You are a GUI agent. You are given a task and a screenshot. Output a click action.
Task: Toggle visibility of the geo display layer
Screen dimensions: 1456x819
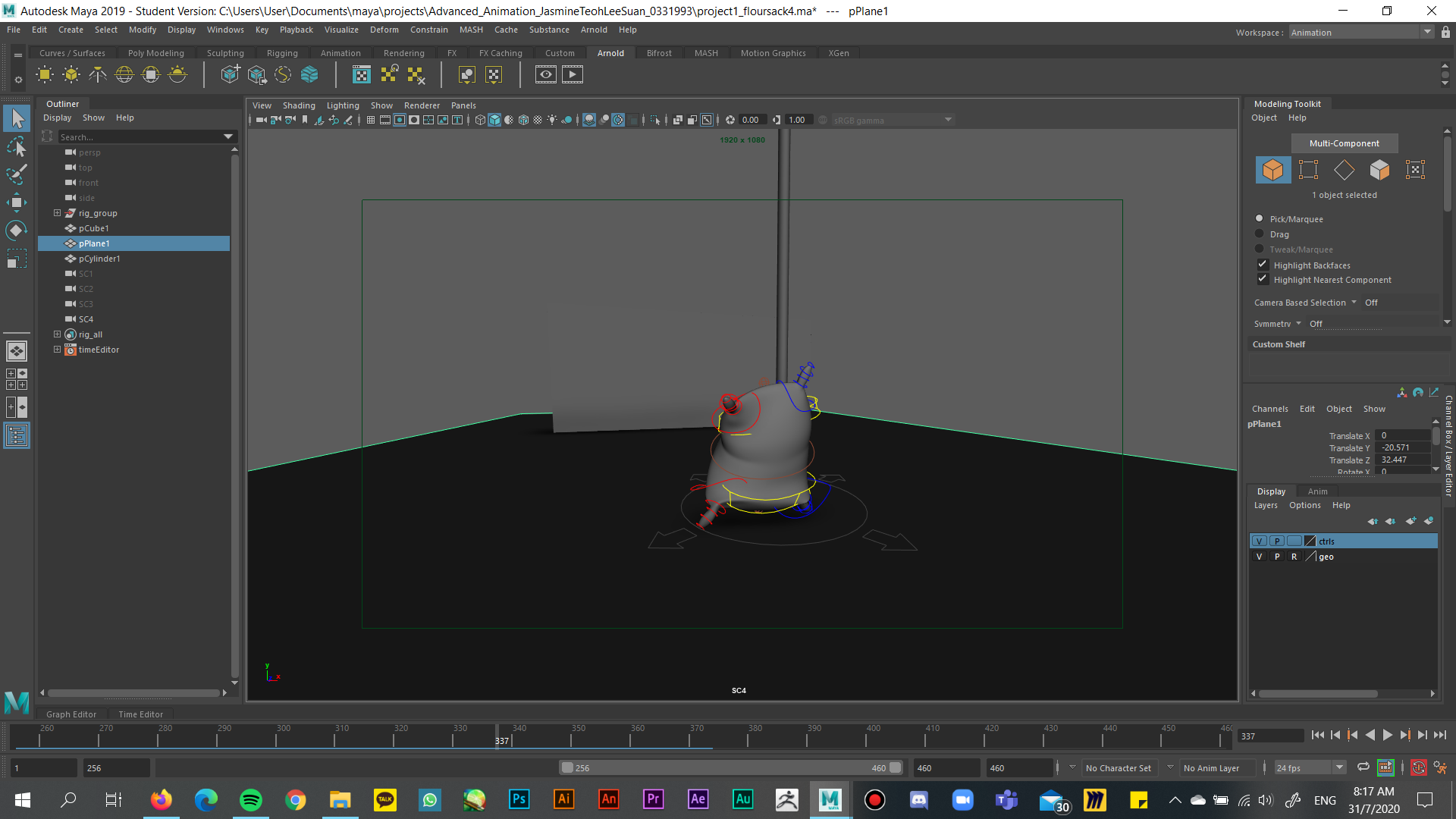click(1259, 556)
